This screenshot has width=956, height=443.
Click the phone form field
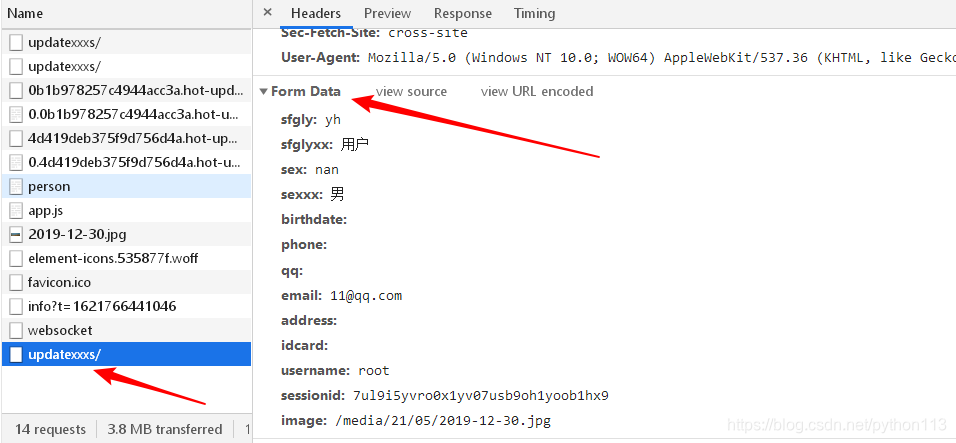coord(304,244)
